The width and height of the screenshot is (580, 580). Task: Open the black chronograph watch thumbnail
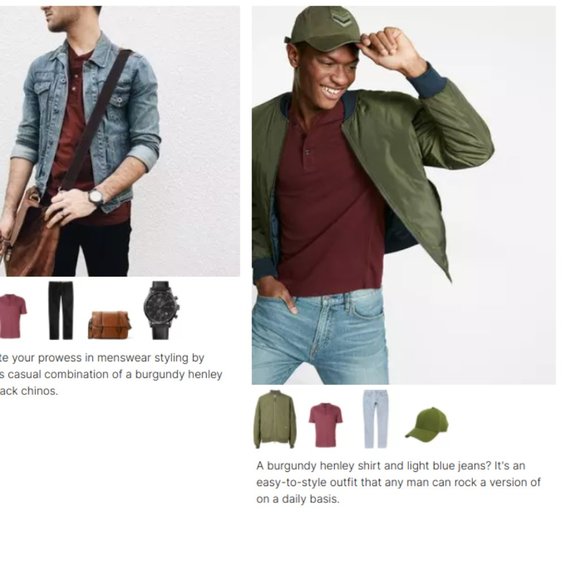point(162,310)
